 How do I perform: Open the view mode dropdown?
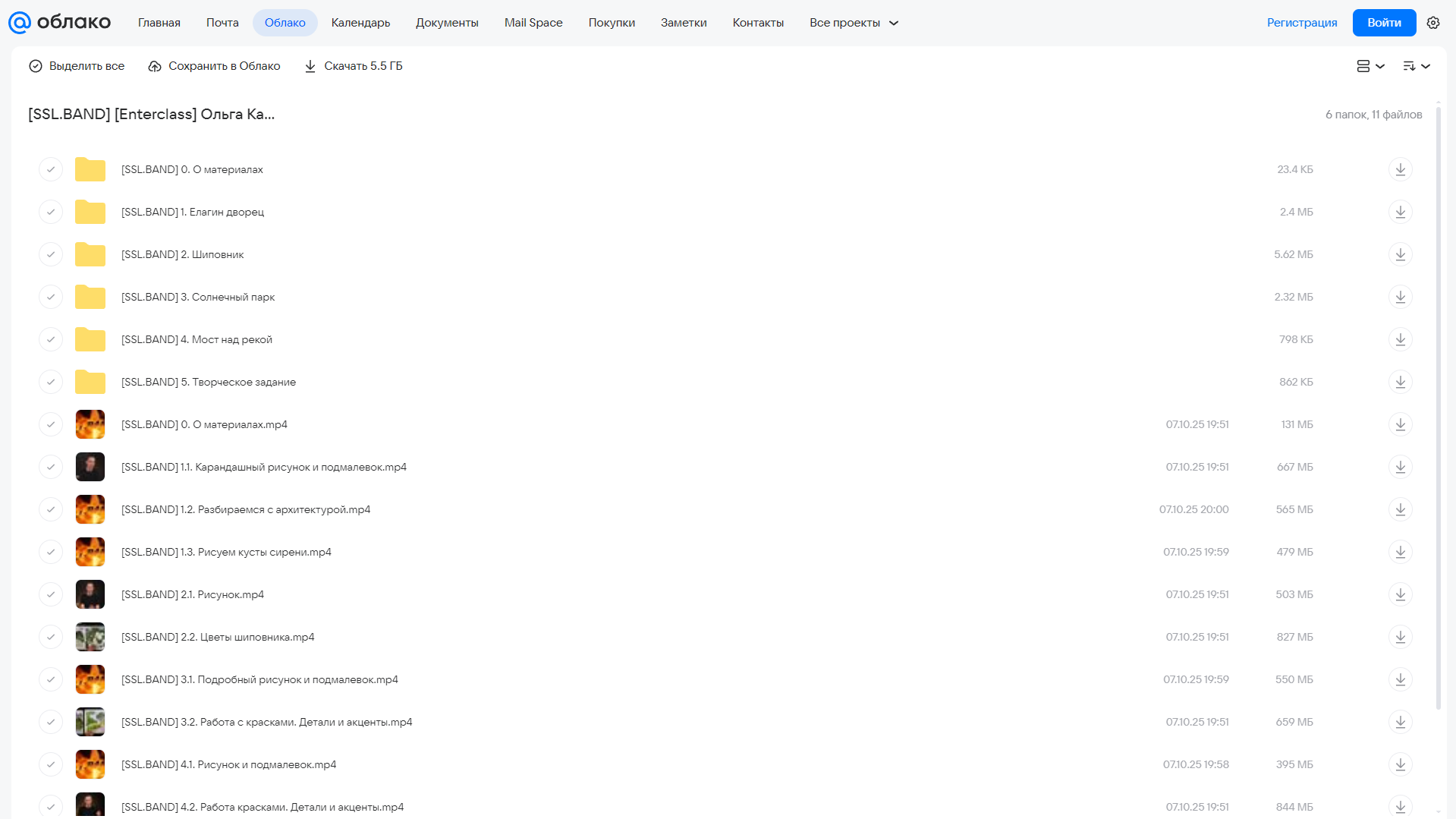[1370, 66]
